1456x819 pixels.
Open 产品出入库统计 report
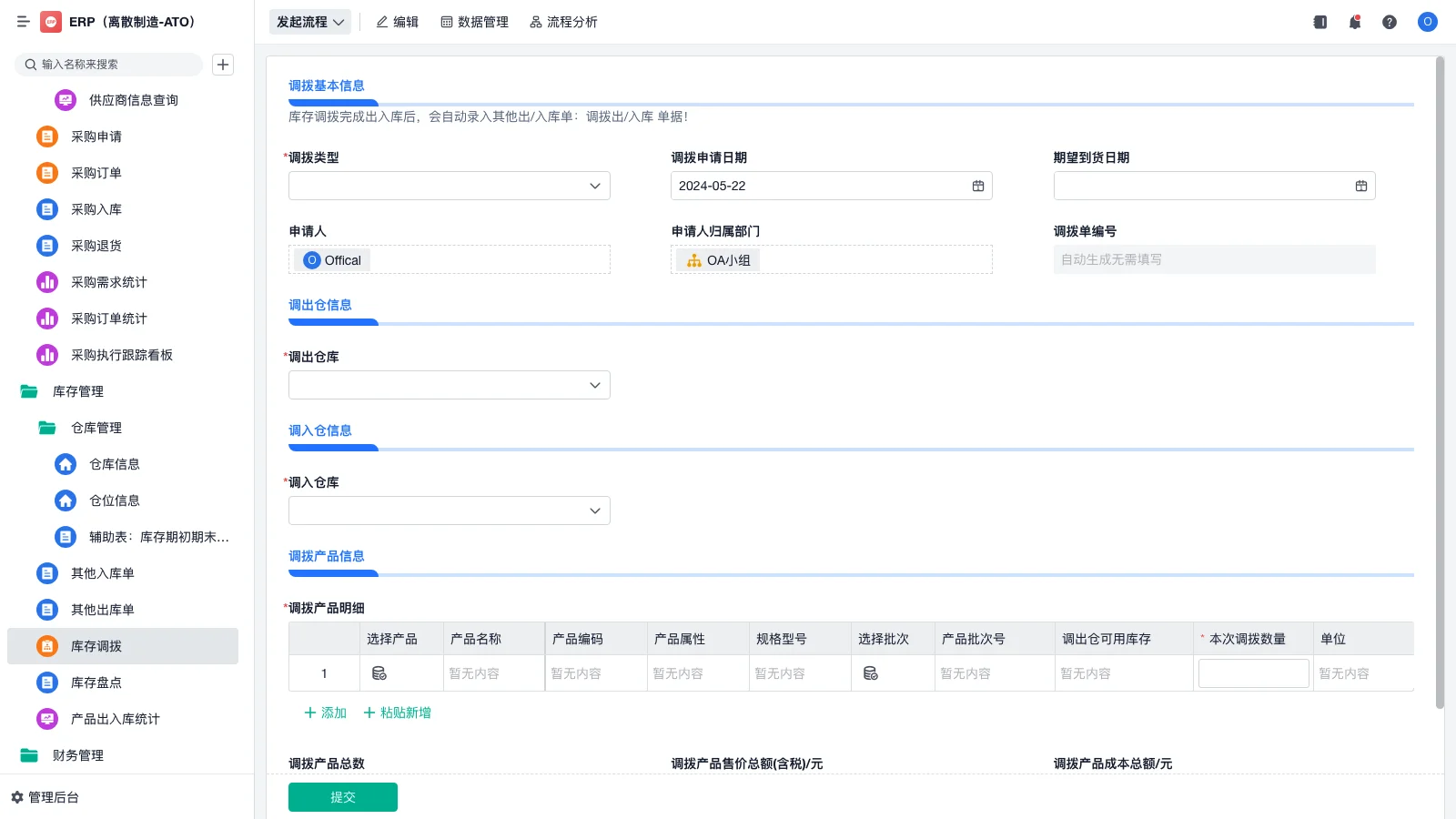[x=114, y=719]
